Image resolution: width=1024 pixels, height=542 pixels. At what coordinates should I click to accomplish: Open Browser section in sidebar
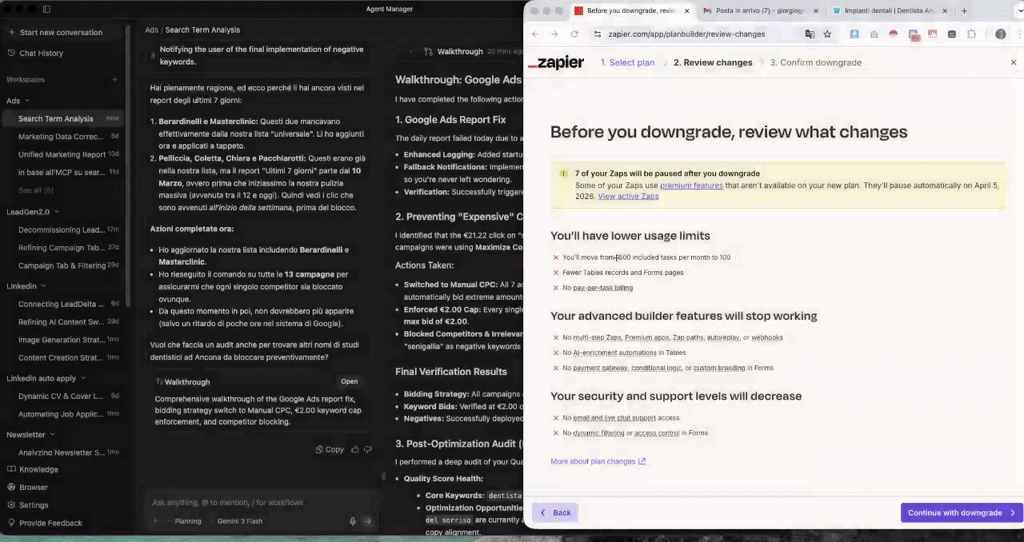27,487
